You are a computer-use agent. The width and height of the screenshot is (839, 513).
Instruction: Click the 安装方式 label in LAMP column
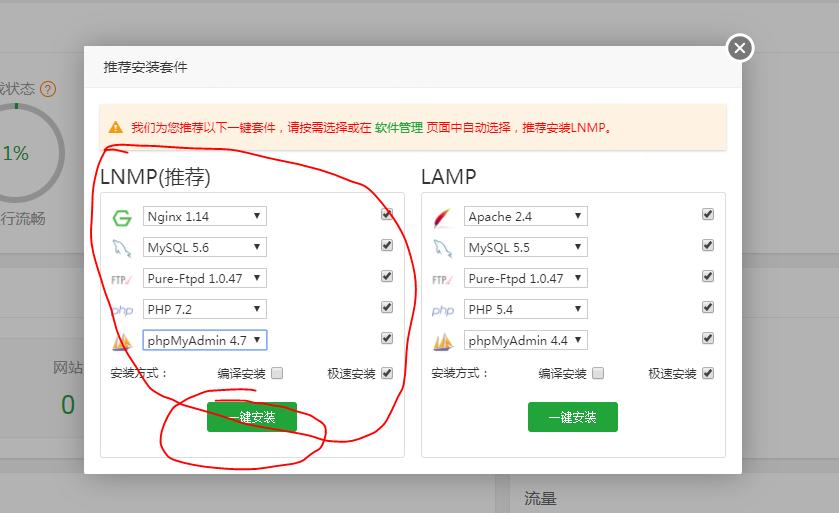(460, 373)
